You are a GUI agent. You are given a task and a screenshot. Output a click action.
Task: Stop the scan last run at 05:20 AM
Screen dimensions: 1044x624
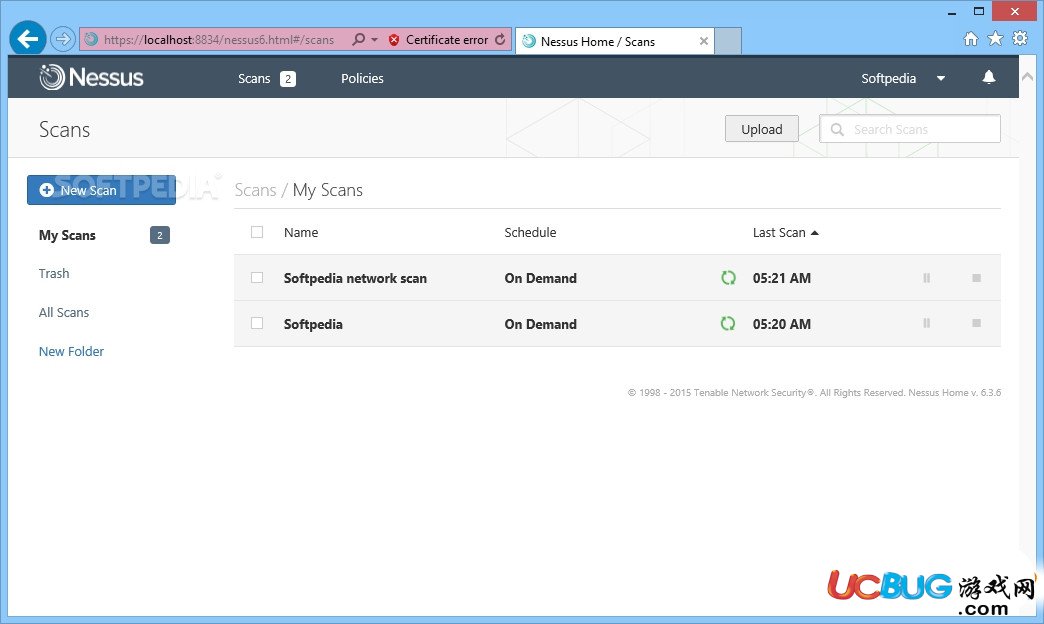tap(976, 324)
